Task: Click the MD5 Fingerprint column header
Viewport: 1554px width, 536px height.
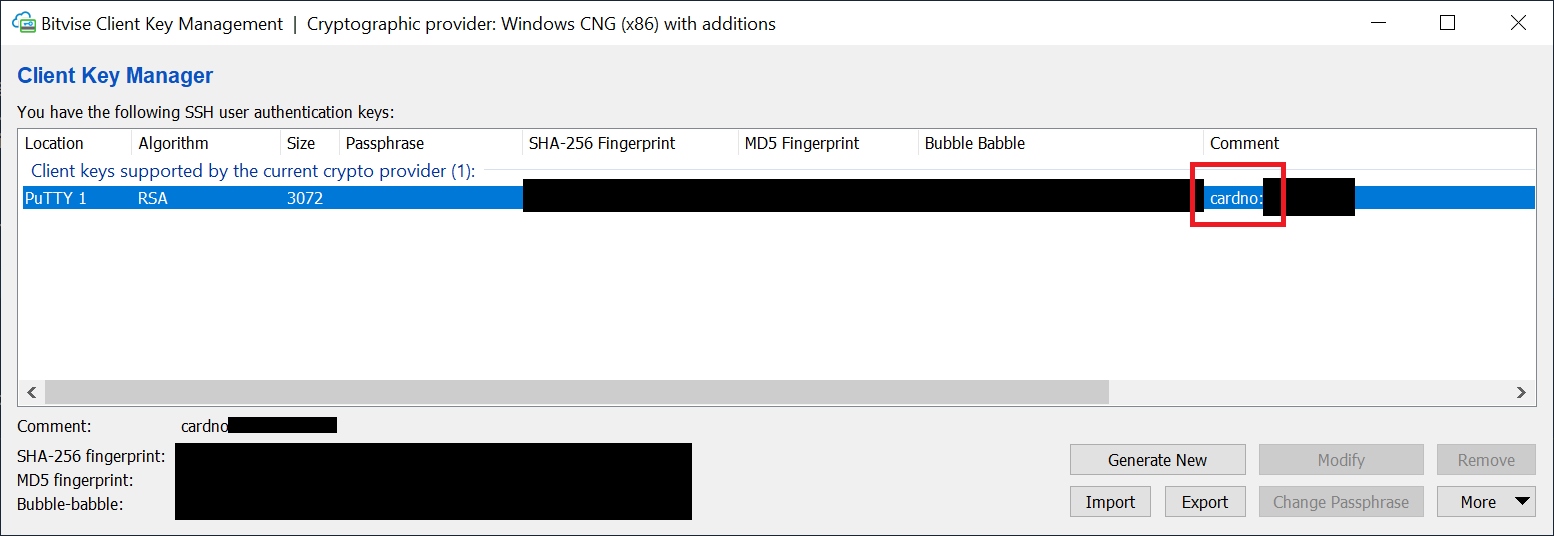Action: 801,143
